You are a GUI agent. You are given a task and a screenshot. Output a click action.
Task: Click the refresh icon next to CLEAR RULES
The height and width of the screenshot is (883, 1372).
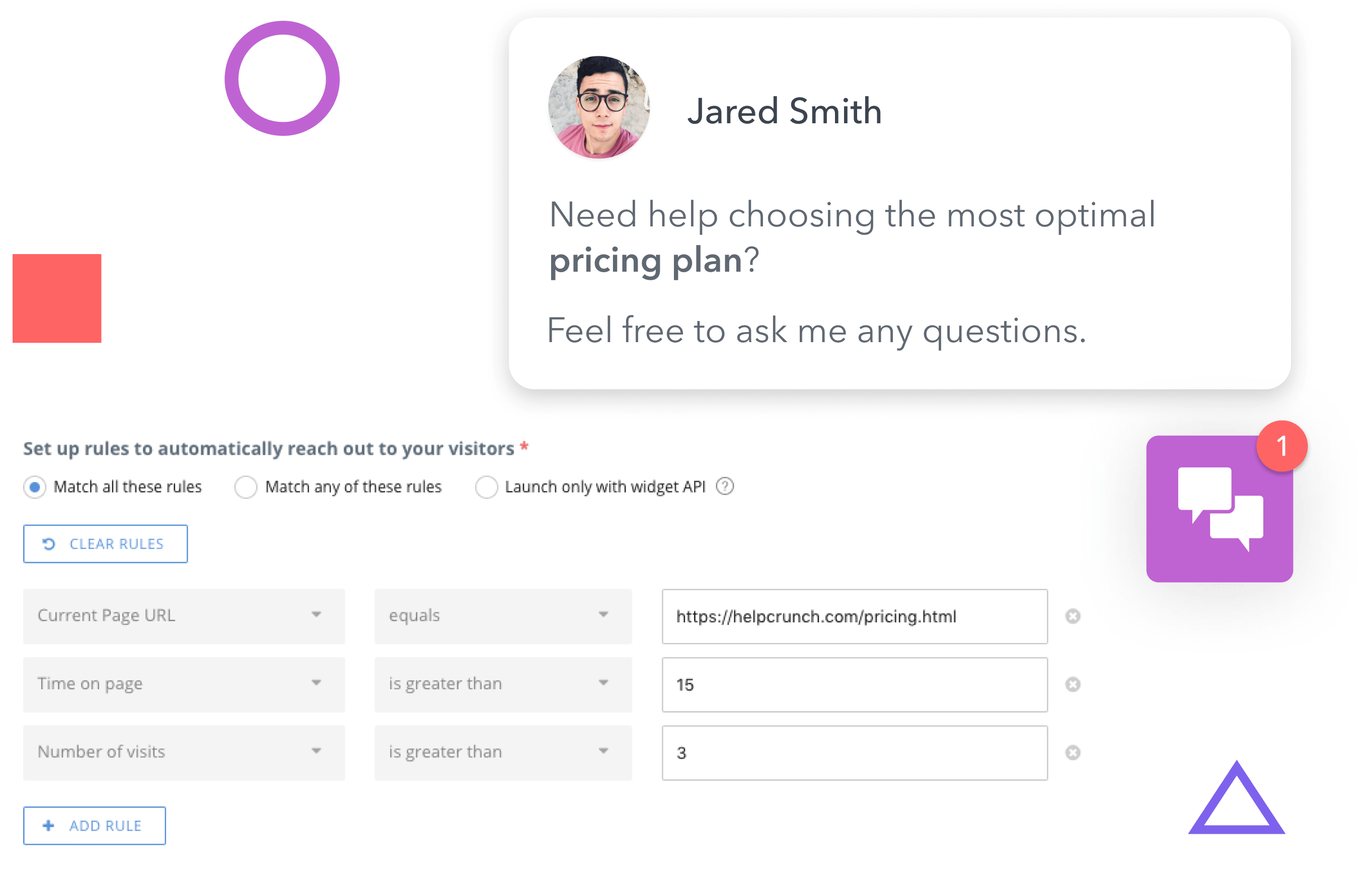tap(47, 545)
